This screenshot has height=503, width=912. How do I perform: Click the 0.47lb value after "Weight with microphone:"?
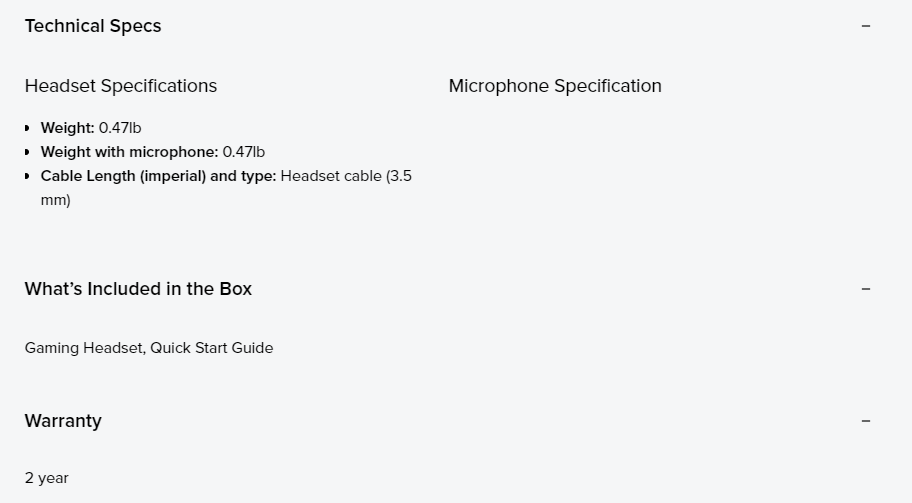point(244,152)
